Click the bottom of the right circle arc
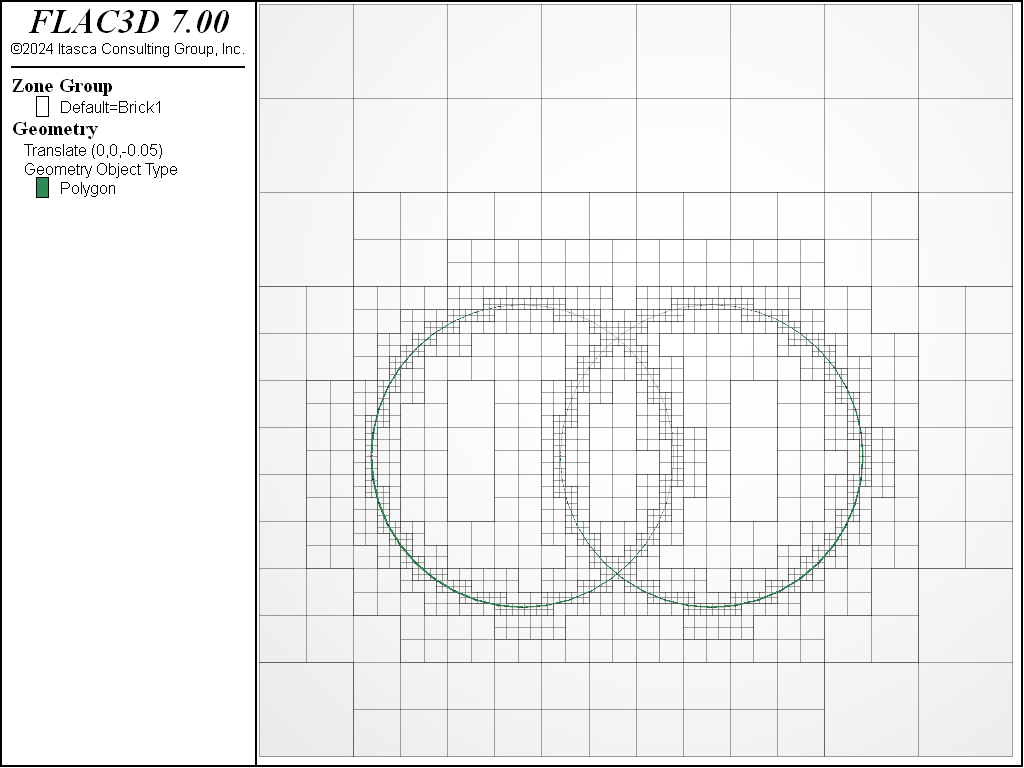 pyautogui.click(x=712, y=606)
